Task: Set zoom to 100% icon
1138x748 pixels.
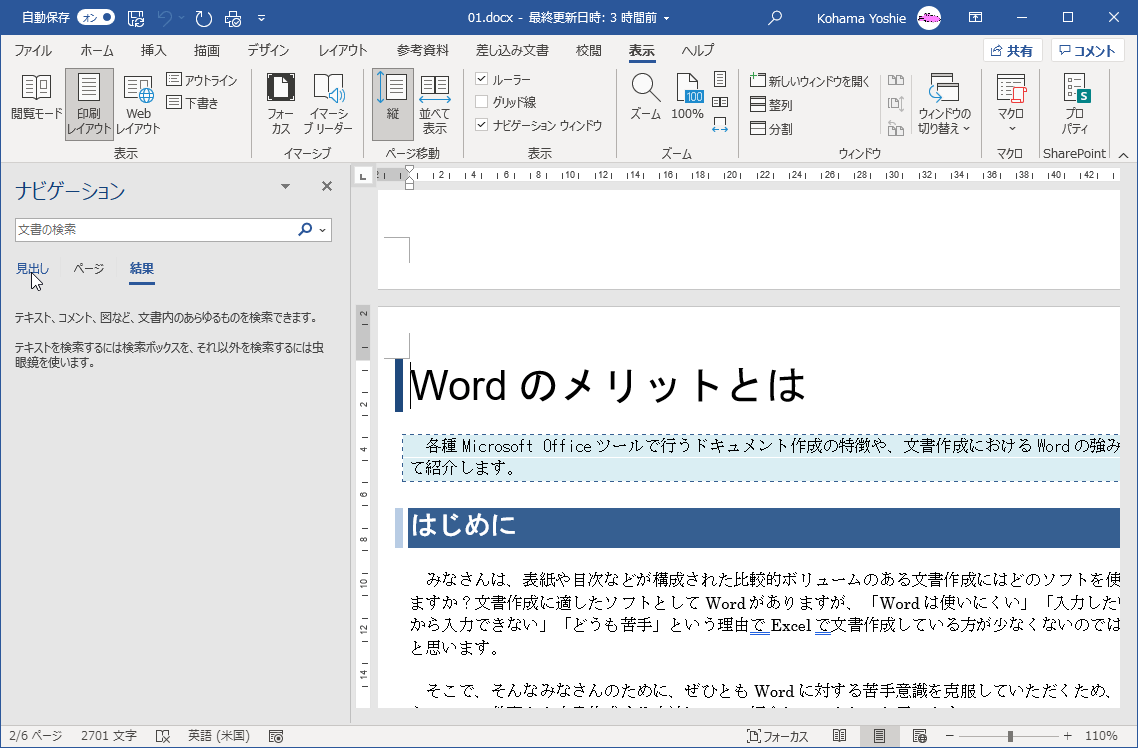Action: [687, 97]
